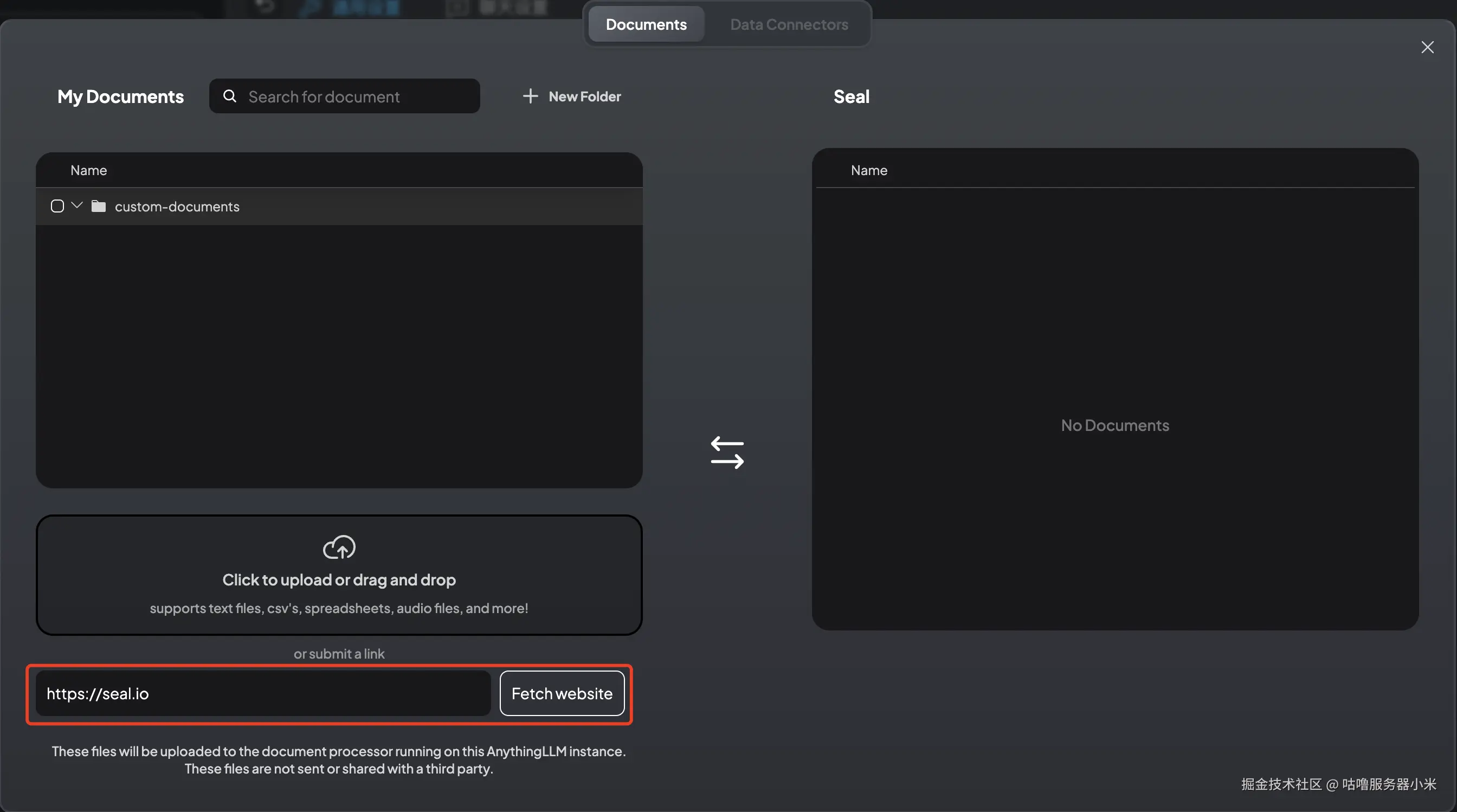Switch to the Documents tab
This screenshot has height=812, width=1457.
click(x=646, y=24)
